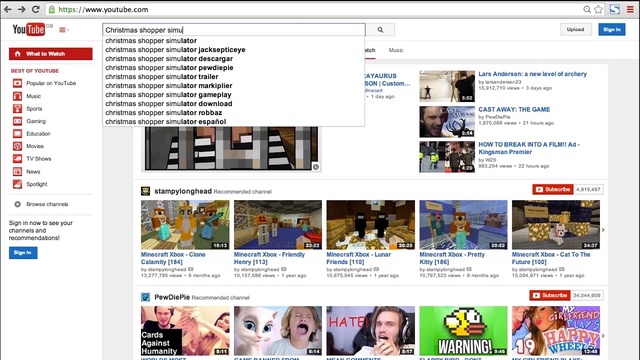The width and height of the screenshot is (640, 360).
Task: Click the Music headphones icon in sidebar
Action: click(17, 96)
